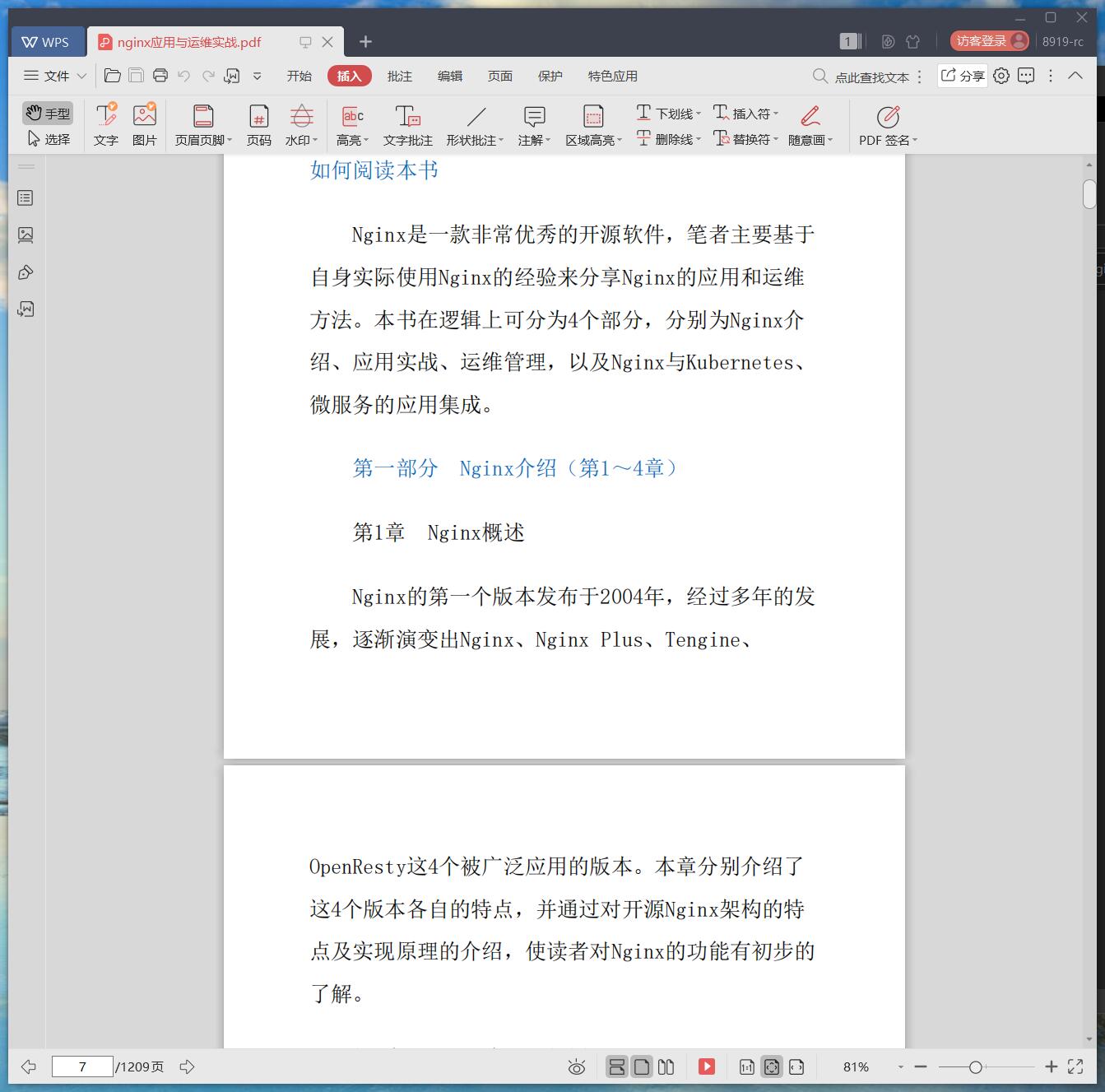Click the redo arrow icon

[x=208, y=76]
